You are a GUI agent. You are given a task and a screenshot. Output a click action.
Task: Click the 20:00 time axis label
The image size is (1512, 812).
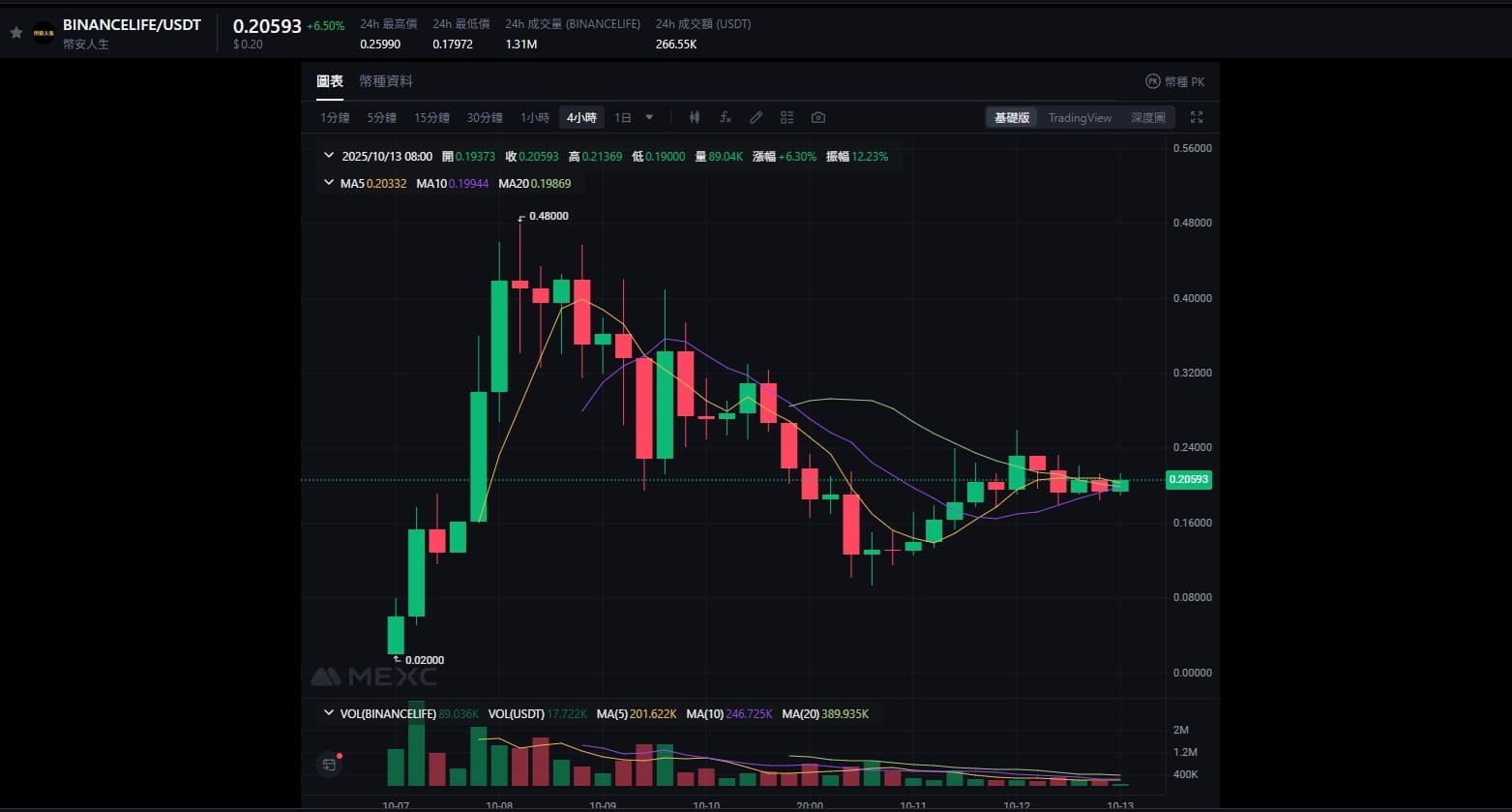pyautogui.click(x=810, y=805)
